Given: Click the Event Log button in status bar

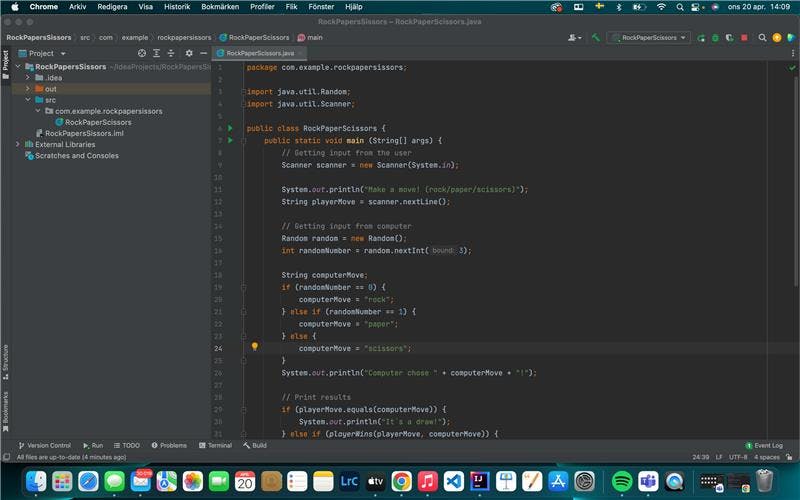Looking at the screenshot, I should 765,445.
